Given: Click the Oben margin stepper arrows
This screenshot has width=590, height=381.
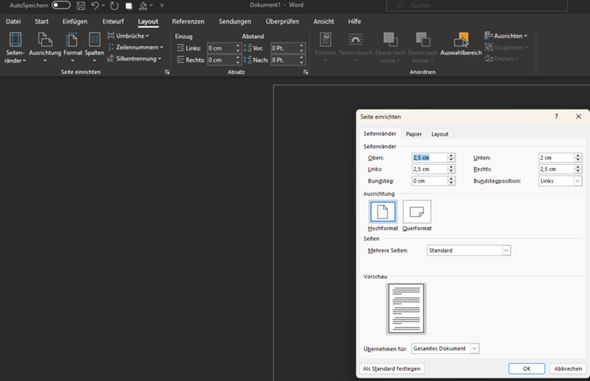Looking at the screenshot, I should [451, 158].
